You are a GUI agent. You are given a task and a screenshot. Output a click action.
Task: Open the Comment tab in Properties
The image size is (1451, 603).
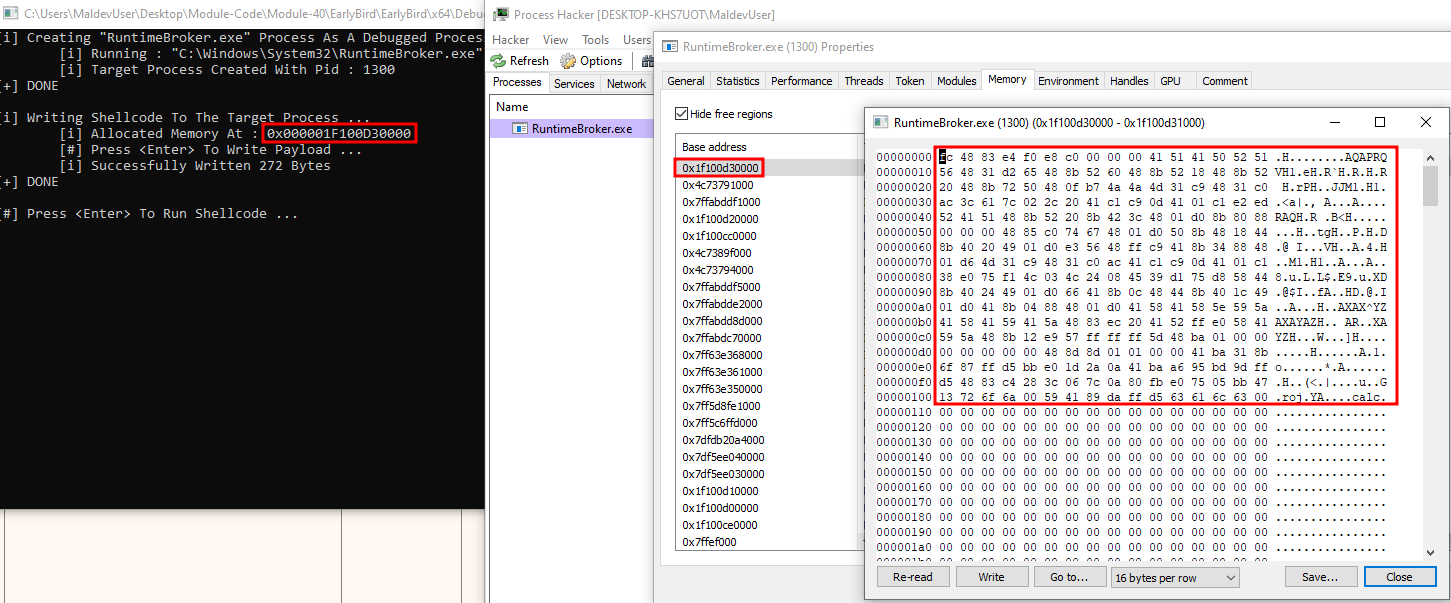click(1225, 81)
